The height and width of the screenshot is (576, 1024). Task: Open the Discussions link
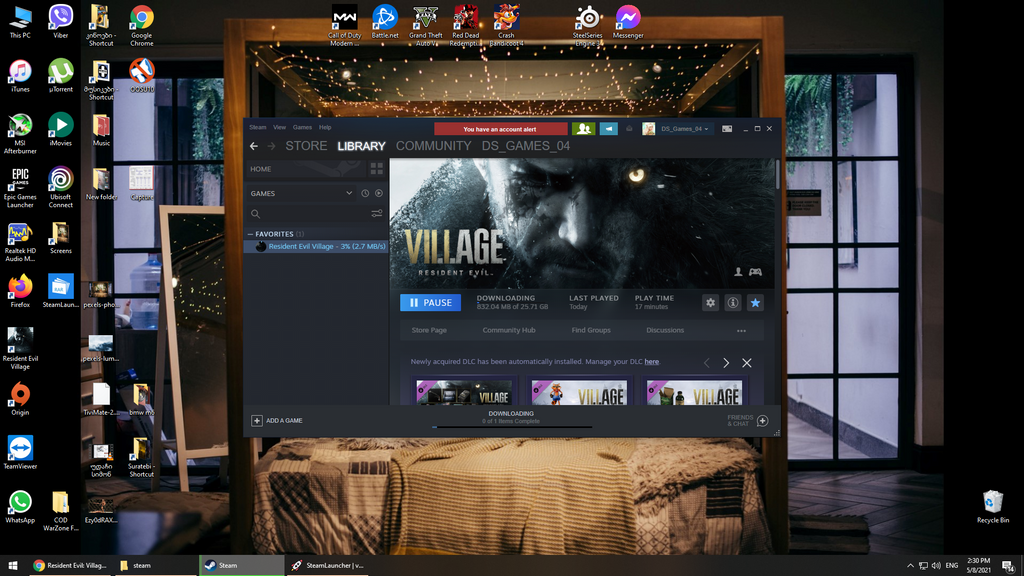(x=665, y=330)
